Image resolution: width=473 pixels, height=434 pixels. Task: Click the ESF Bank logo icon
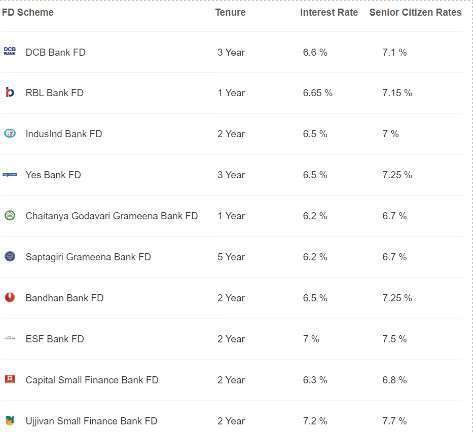(9, 338)
